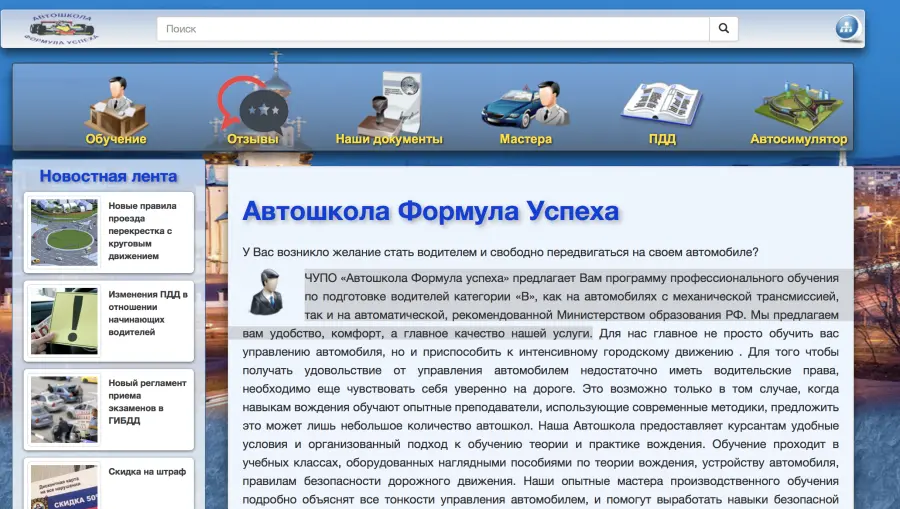Click the roundabout news thumbnail image

coord(64,232)
